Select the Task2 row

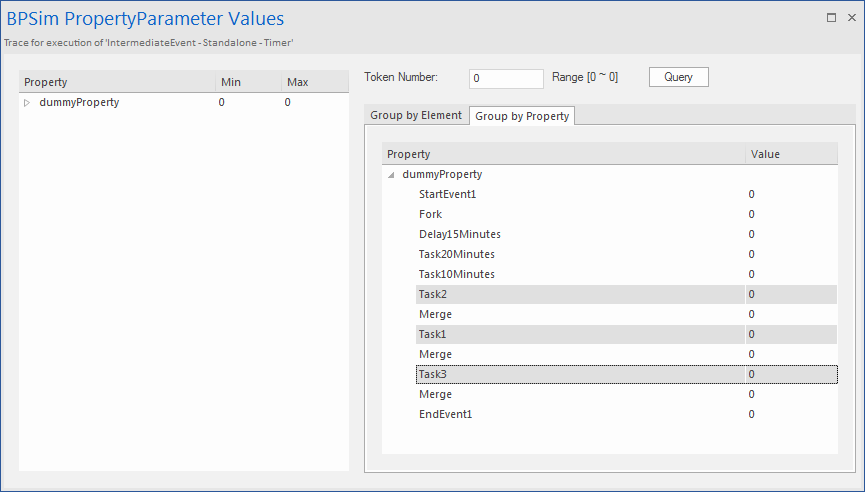click(434, 294)
